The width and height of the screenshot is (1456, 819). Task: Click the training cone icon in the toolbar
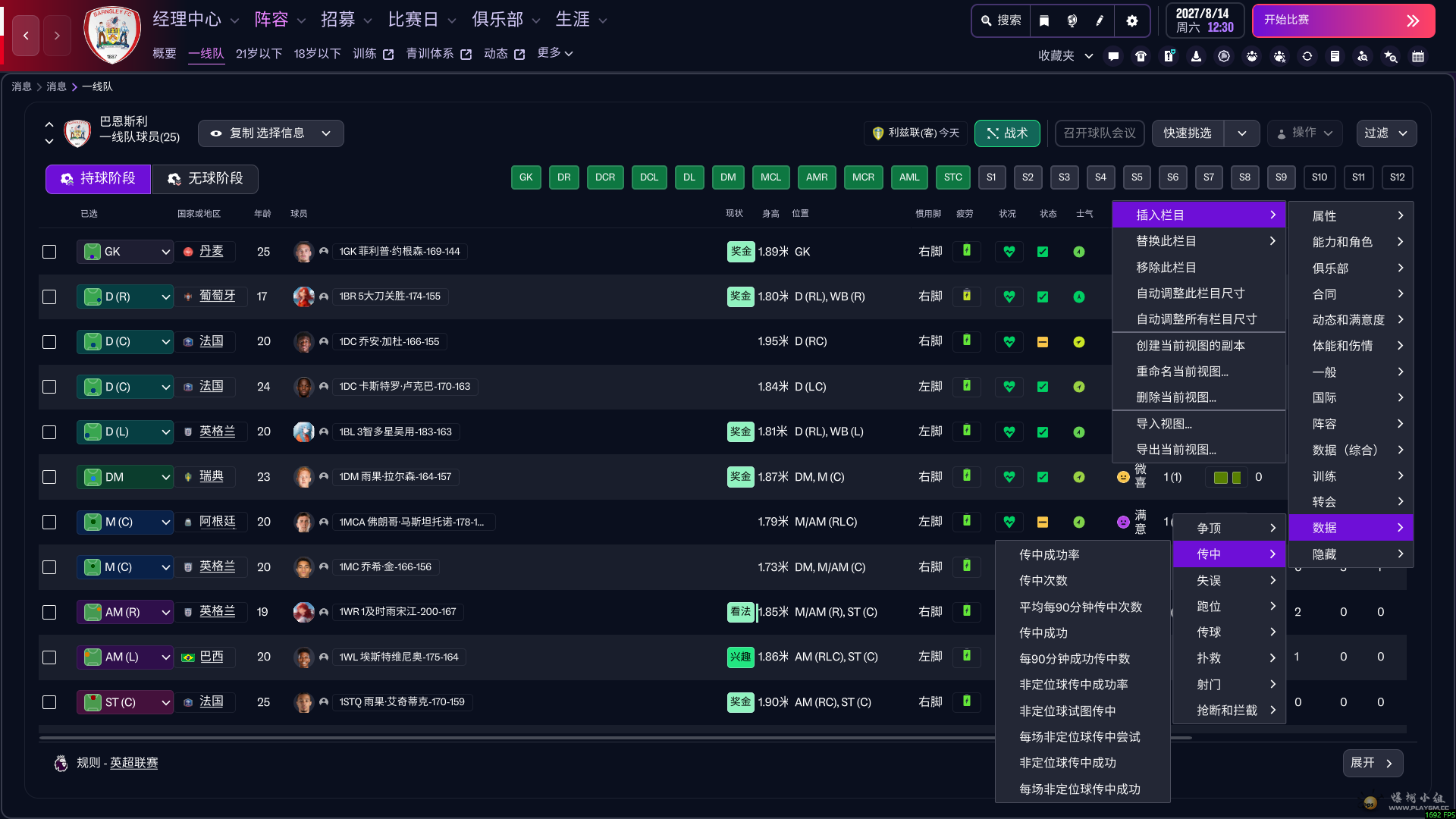click(x=1197, y=56)
